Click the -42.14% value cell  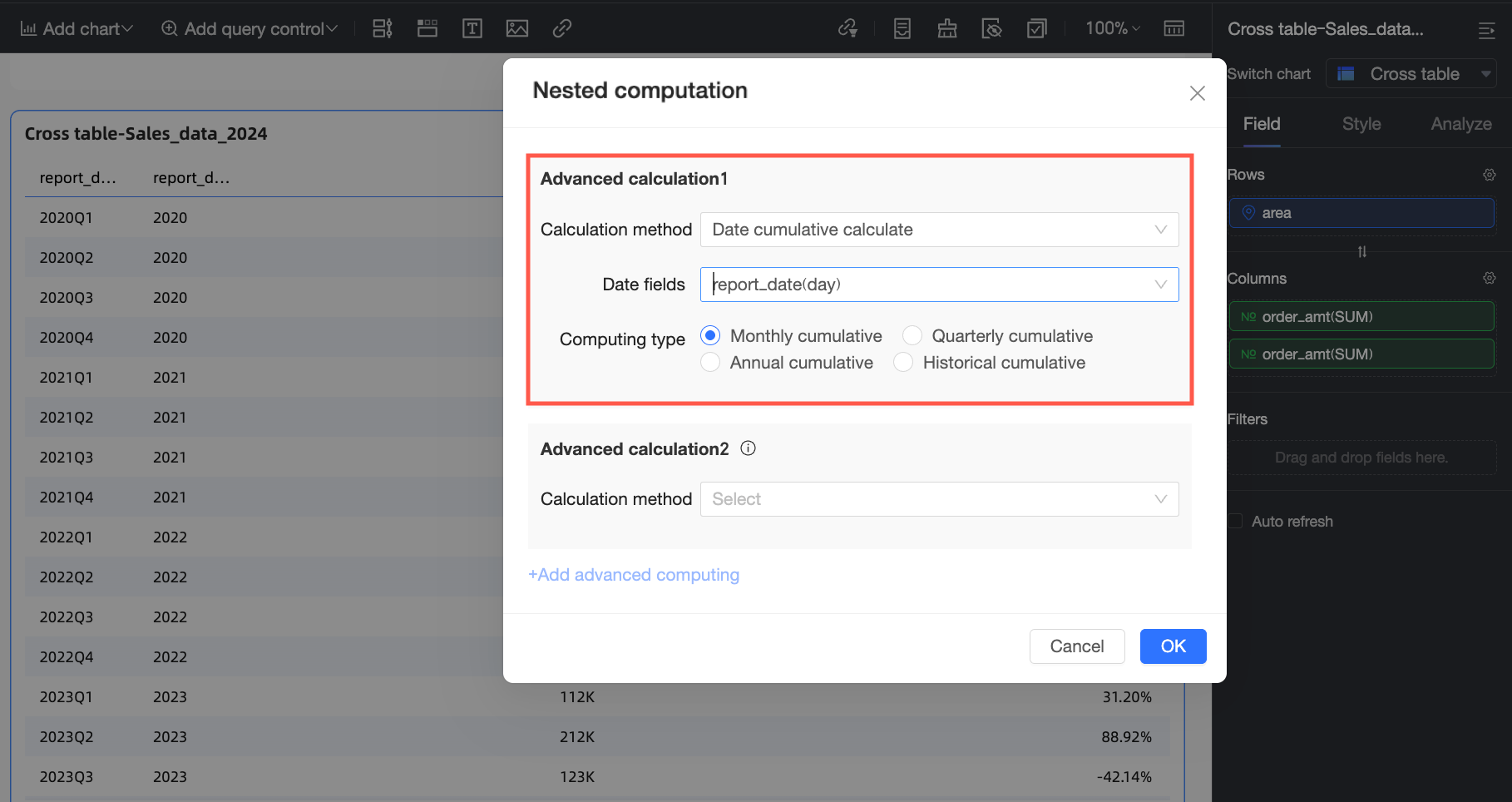point(1124,777)
